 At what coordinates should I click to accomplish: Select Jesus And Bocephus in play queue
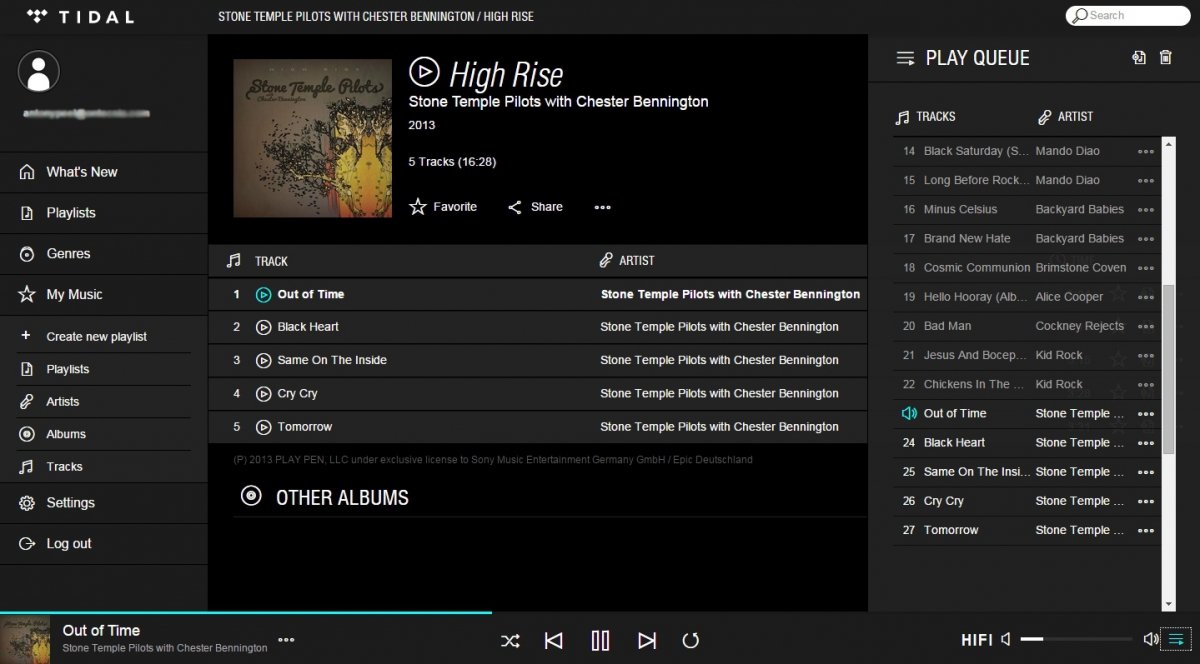(x=975, y=355)
